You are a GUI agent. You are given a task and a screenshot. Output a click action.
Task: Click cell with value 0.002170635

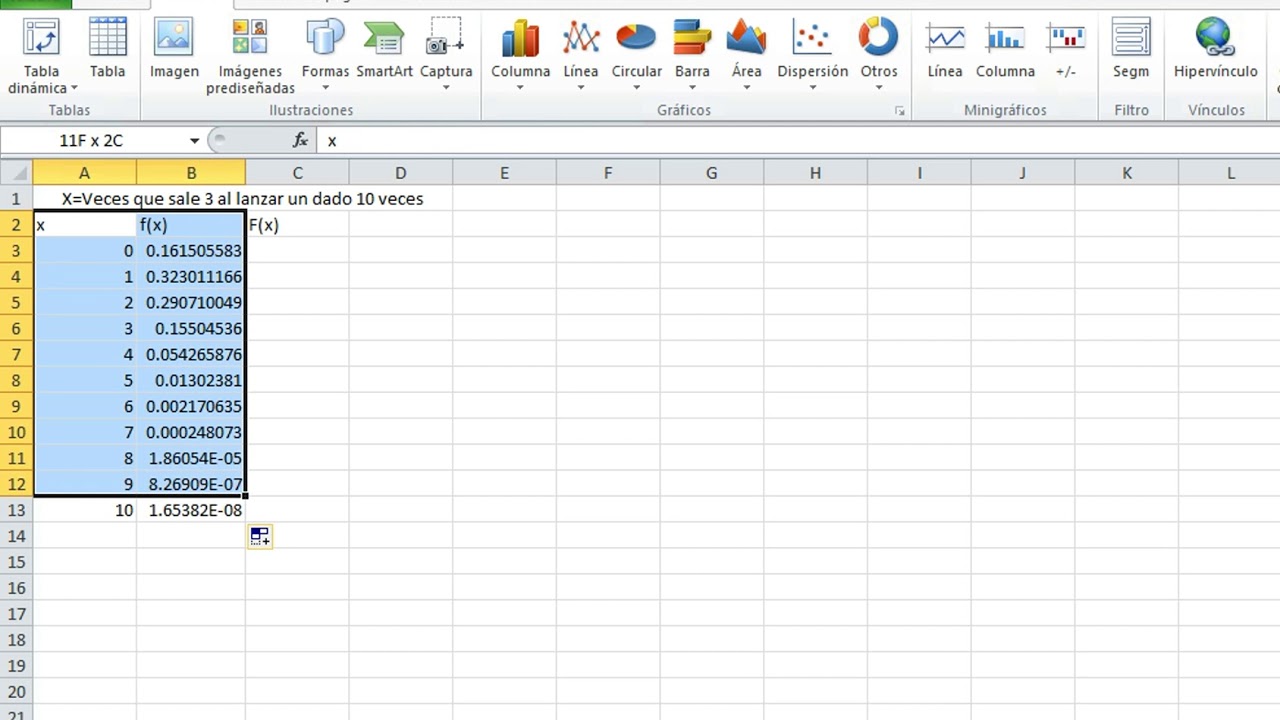[x=191, y=407]
